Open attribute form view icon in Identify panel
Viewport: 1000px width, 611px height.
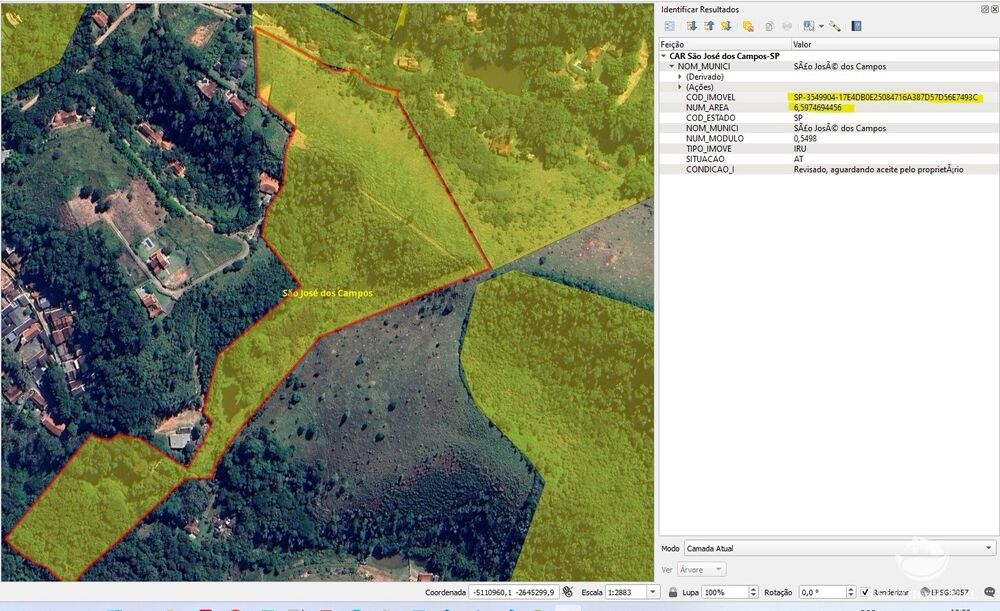click(x=669, y=26)
